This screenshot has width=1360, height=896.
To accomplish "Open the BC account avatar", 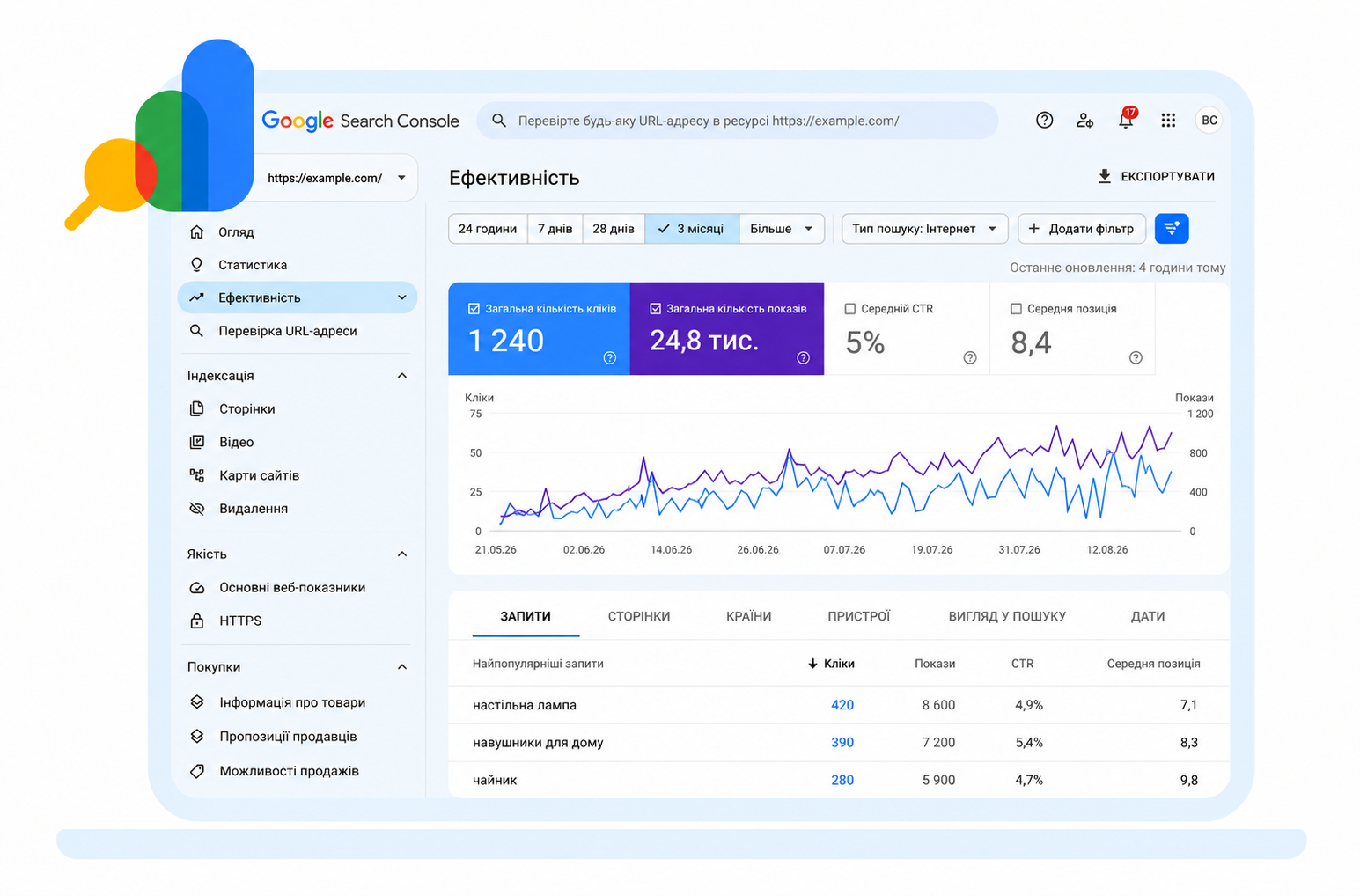I will [1209, 121].
